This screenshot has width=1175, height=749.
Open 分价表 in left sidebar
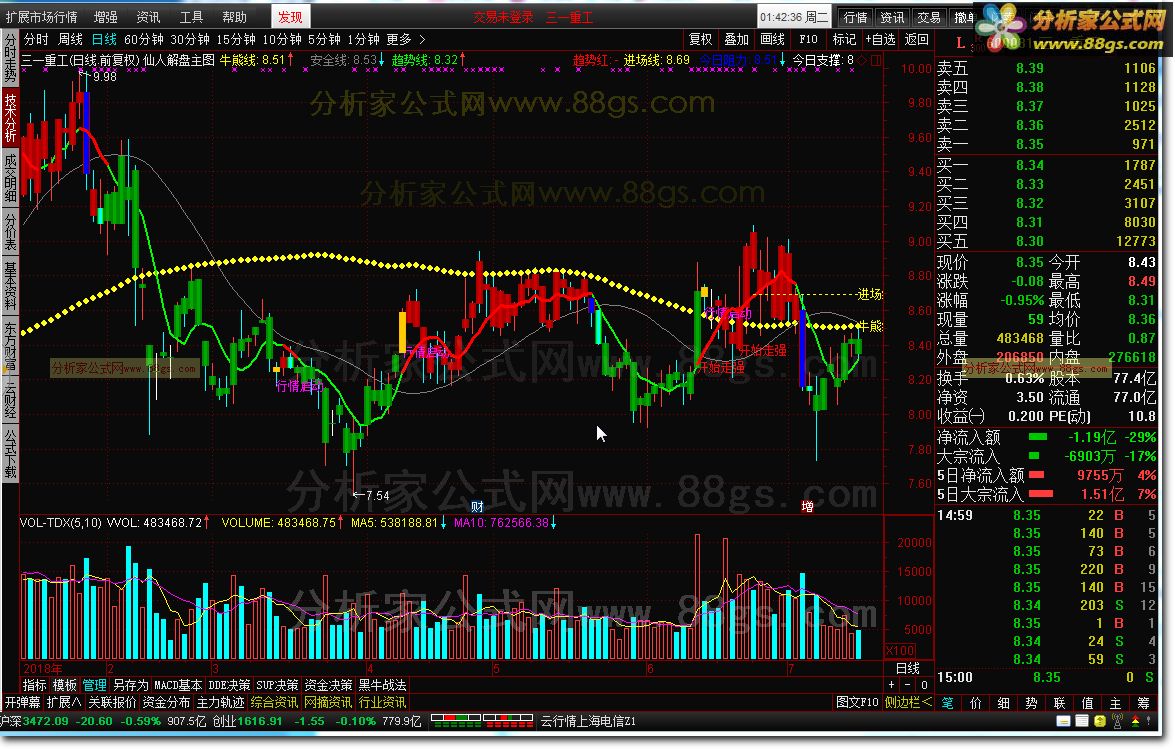point(10,231)
